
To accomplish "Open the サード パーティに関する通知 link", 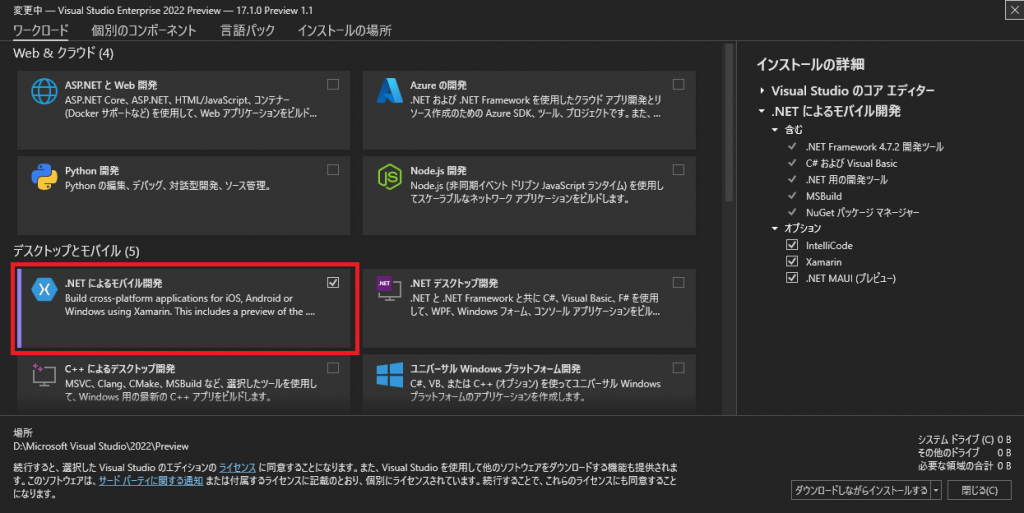I will tap(151, 480).
